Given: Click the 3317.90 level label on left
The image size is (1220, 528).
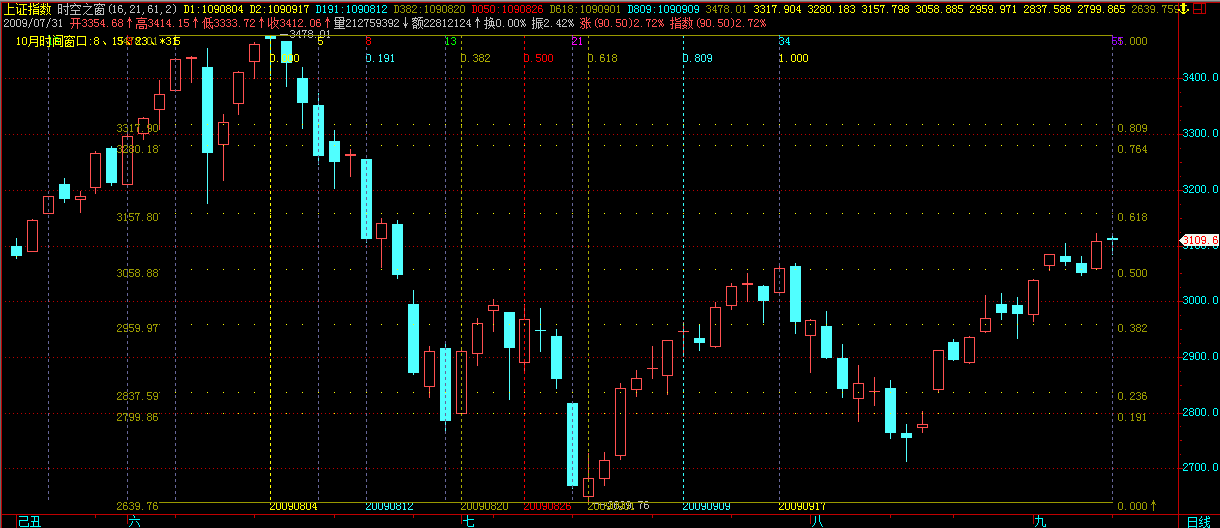Looking at the screenshot, I should point(138,128).
